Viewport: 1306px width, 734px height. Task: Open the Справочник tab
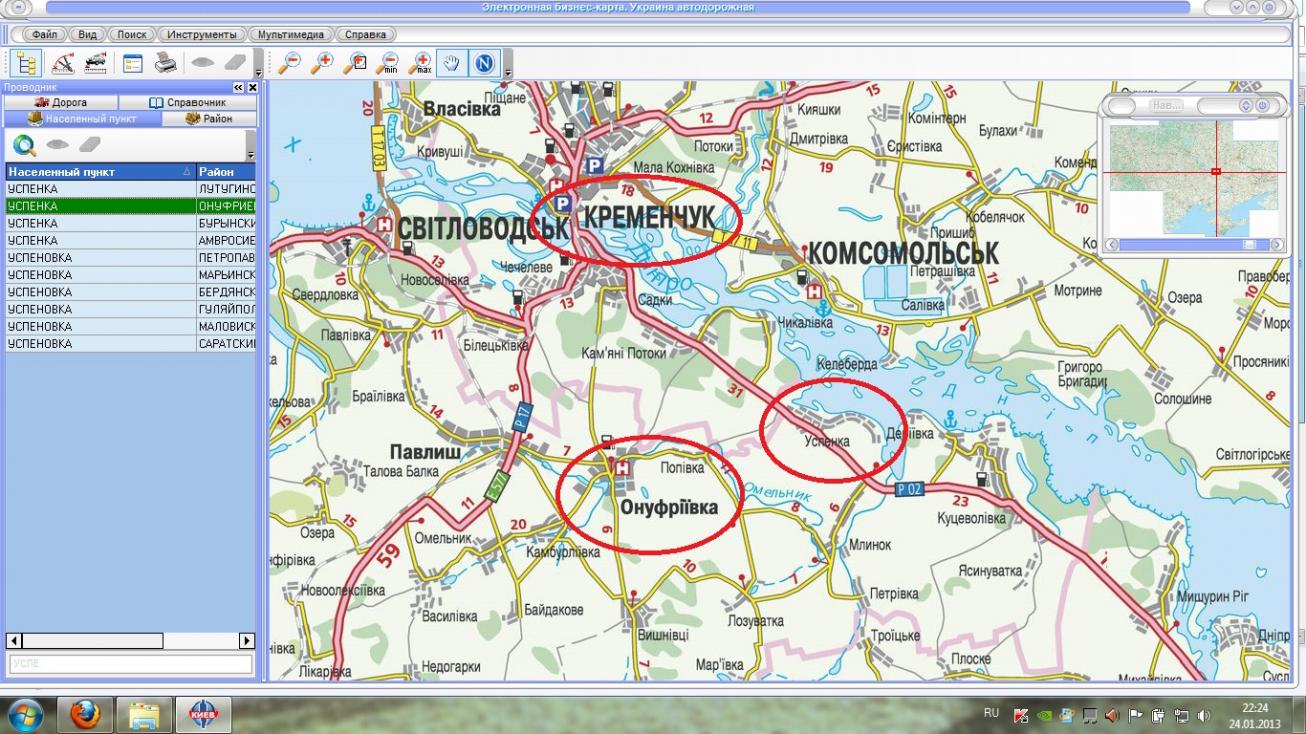188,103
